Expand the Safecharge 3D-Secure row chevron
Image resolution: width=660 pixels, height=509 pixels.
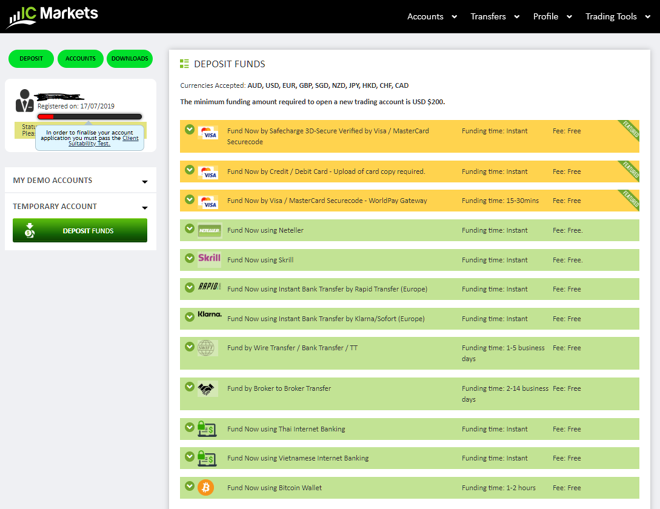pos(189,129)
